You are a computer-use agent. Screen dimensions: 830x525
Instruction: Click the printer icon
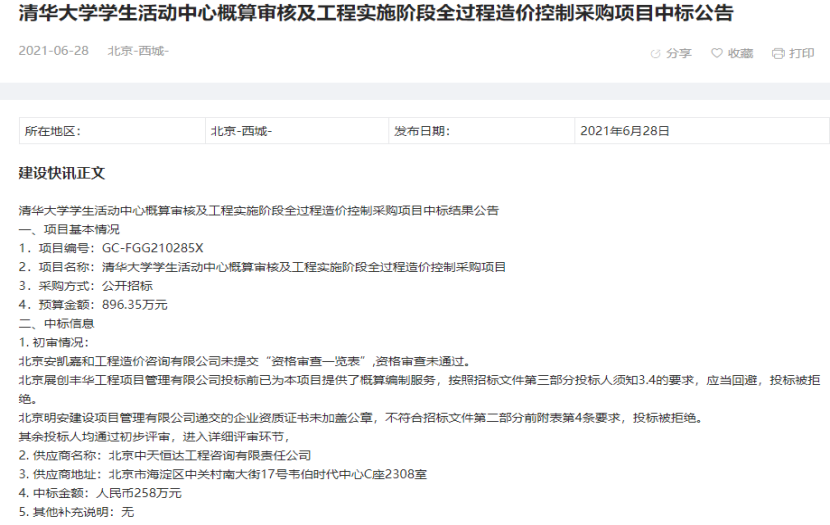(x=777, y=53)
